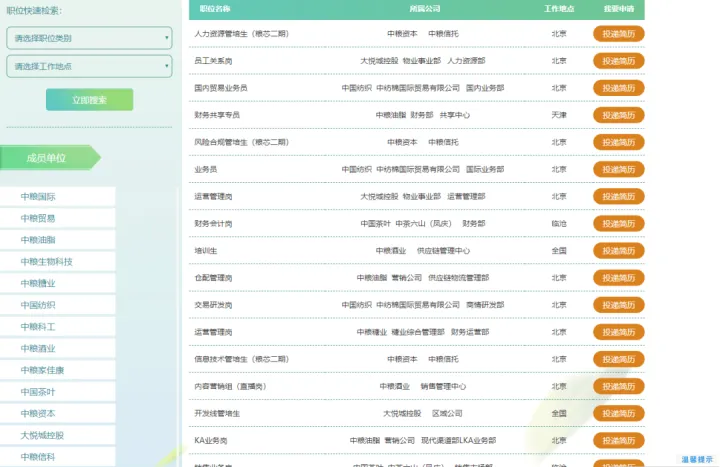Apply to 培训生 via 投递简历
This screenshot has width=720, height=467.
[619, 251]
